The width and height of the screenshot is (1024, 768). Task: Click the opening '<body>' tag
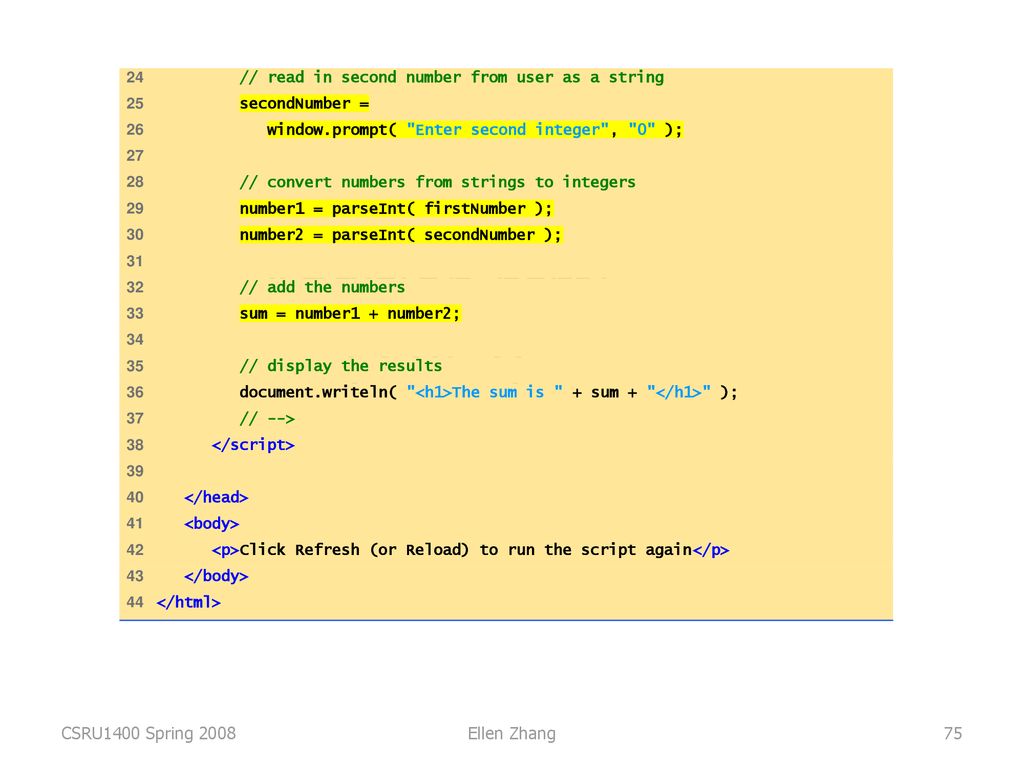click(212, 524)
